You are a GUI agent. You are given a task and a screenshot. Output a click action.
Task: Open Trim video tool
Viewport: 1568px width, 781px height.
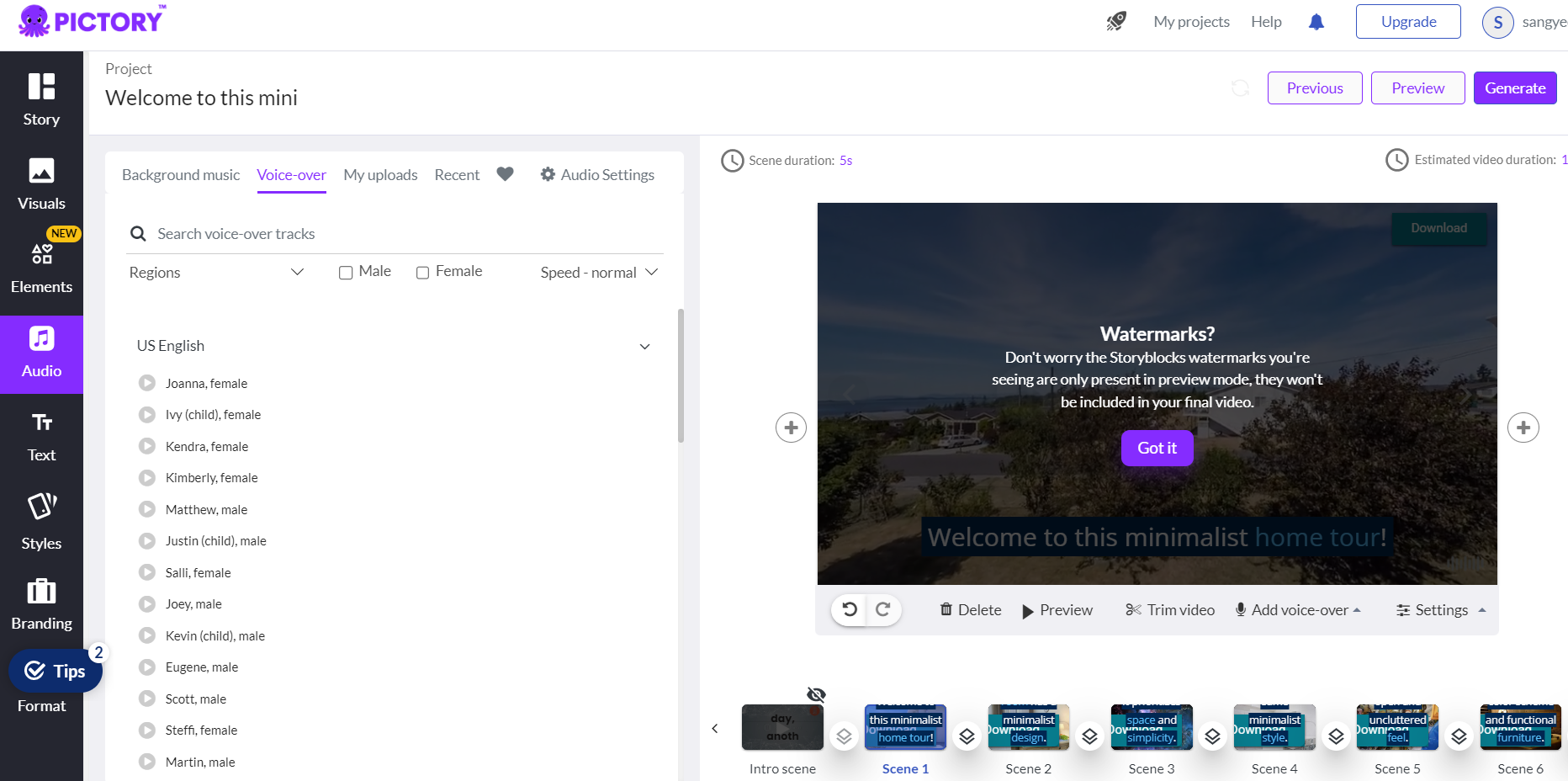click(1170, 610)
